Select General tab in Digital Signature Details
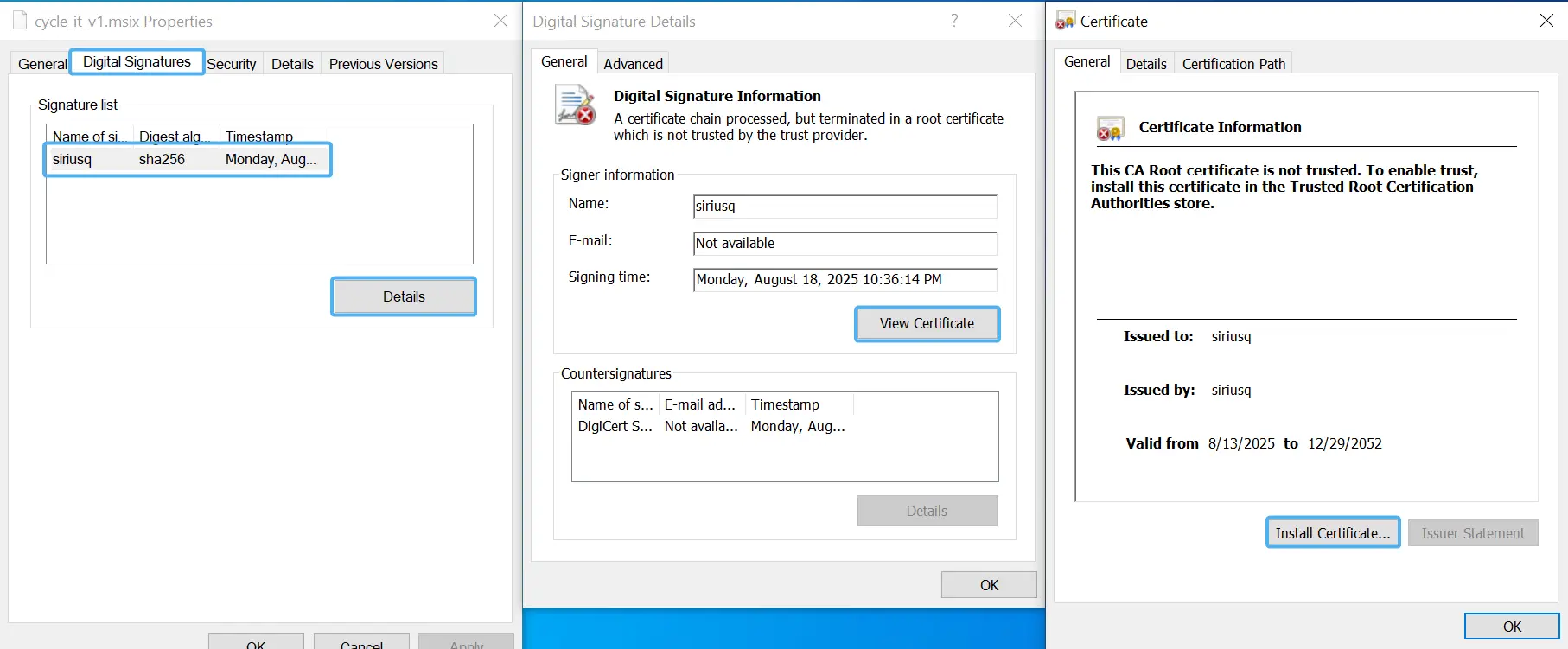The height and width of the screenshot is (649, 1568). pos(564,62)
